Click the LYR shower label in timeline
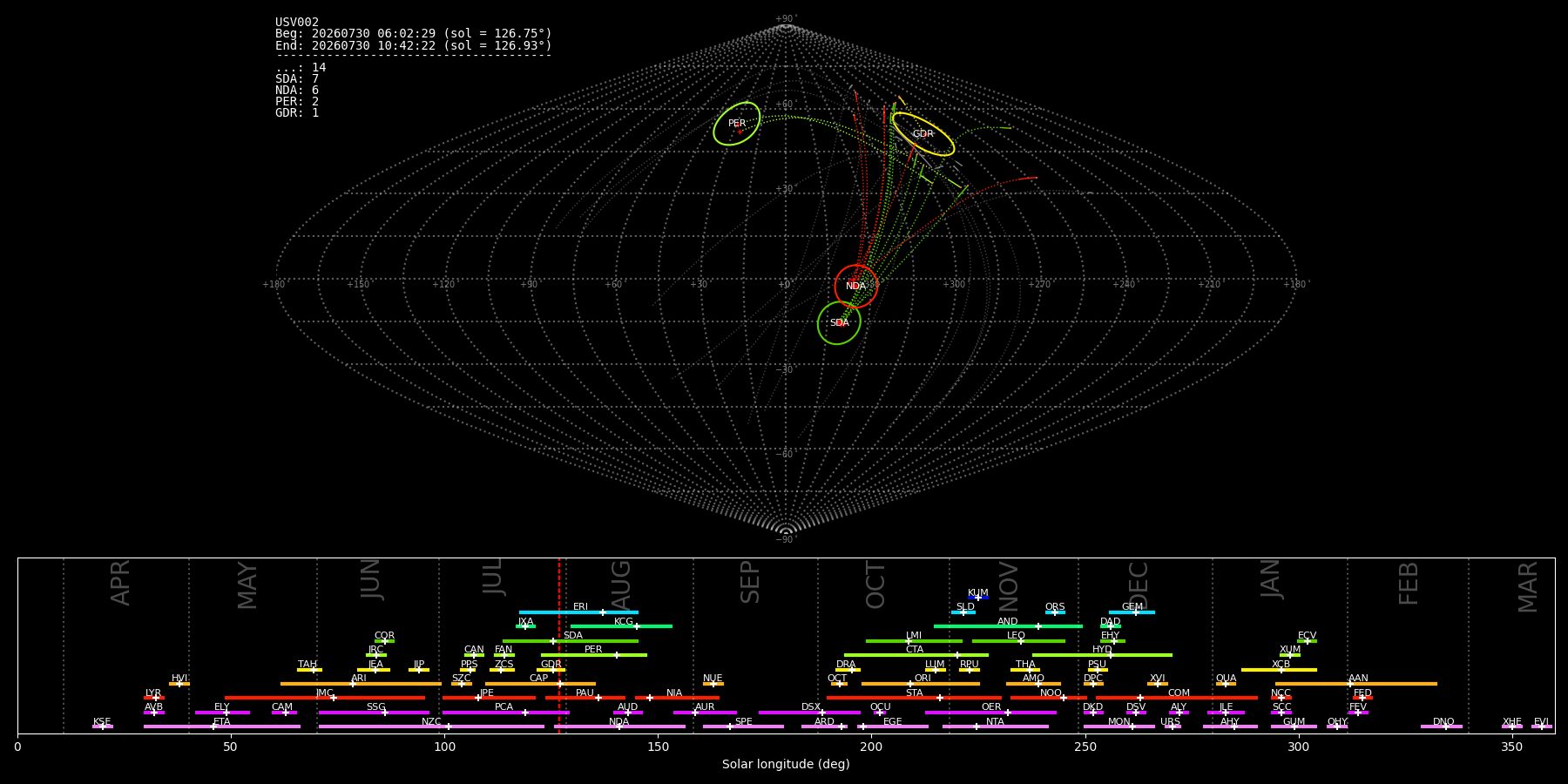The height and width of the screenshot is (784, 1568). (153, 693)
